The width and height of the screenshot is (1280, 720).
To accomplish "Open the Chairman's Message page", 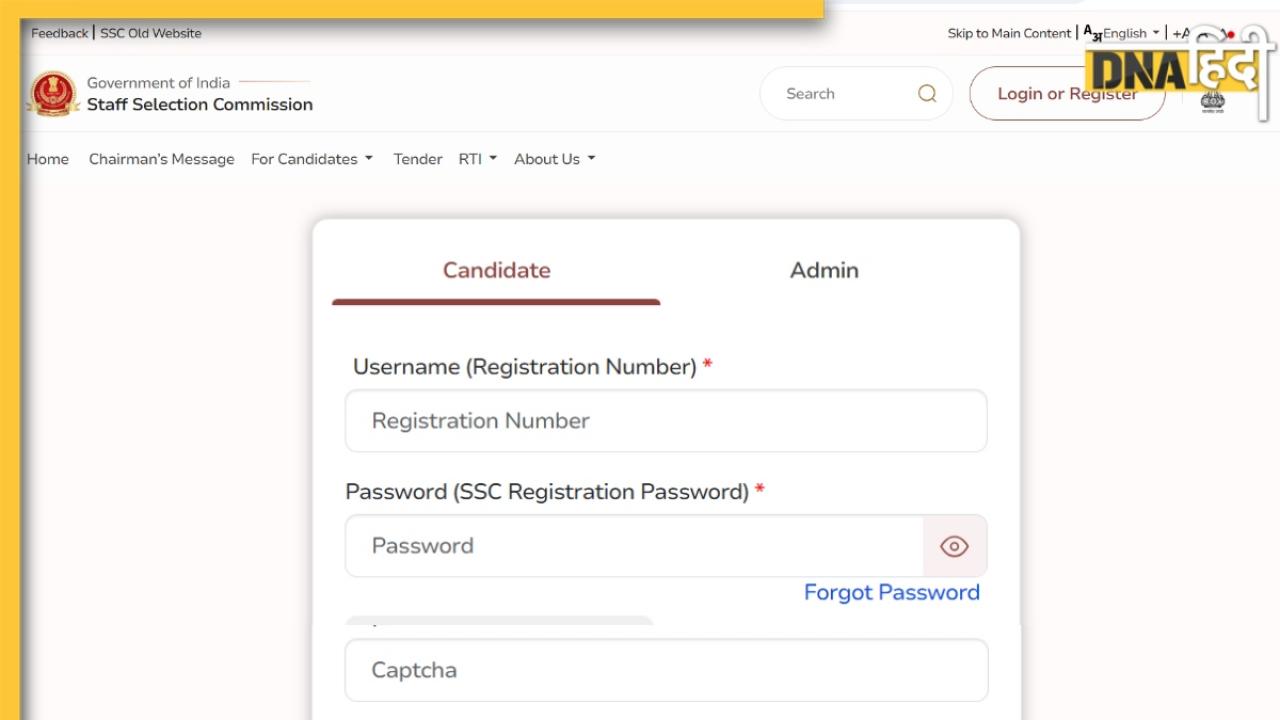I will coord(161,159).
